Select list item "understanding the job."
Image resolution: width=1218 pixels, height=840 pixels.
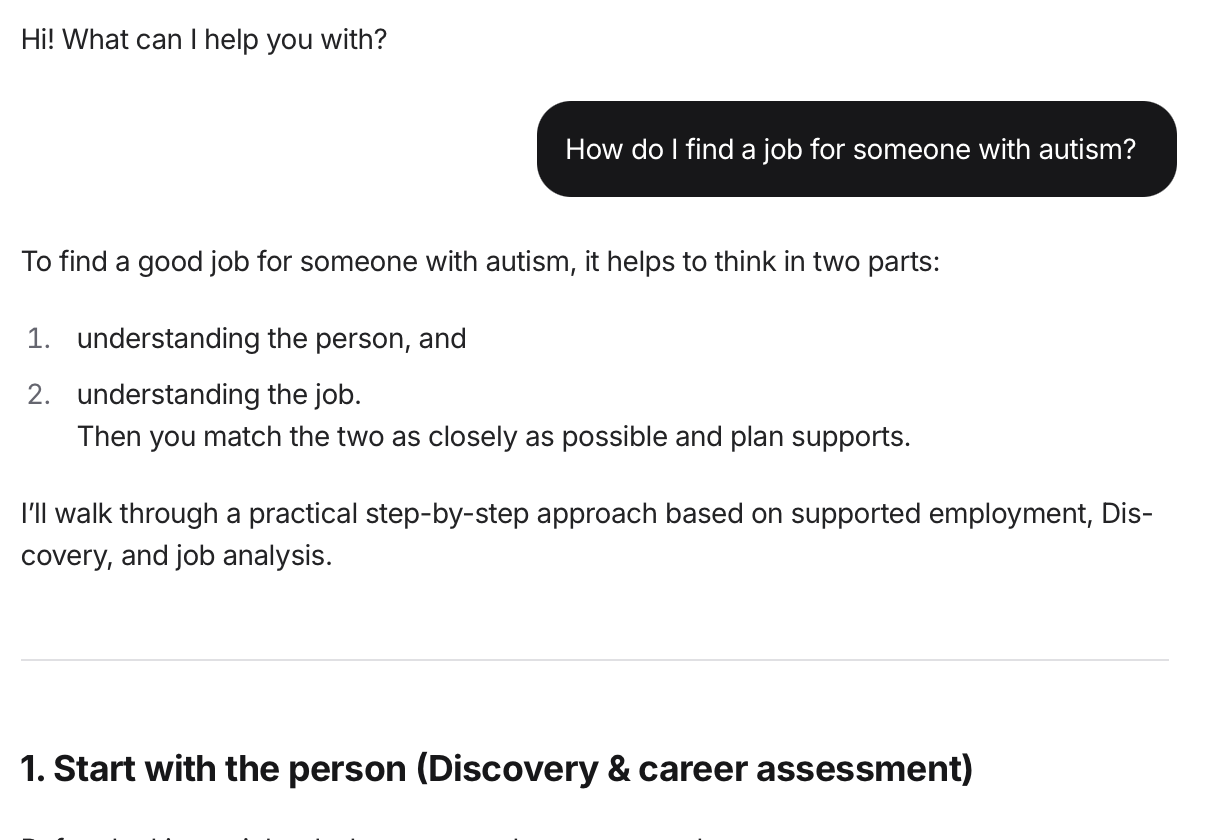click(219, 395)
